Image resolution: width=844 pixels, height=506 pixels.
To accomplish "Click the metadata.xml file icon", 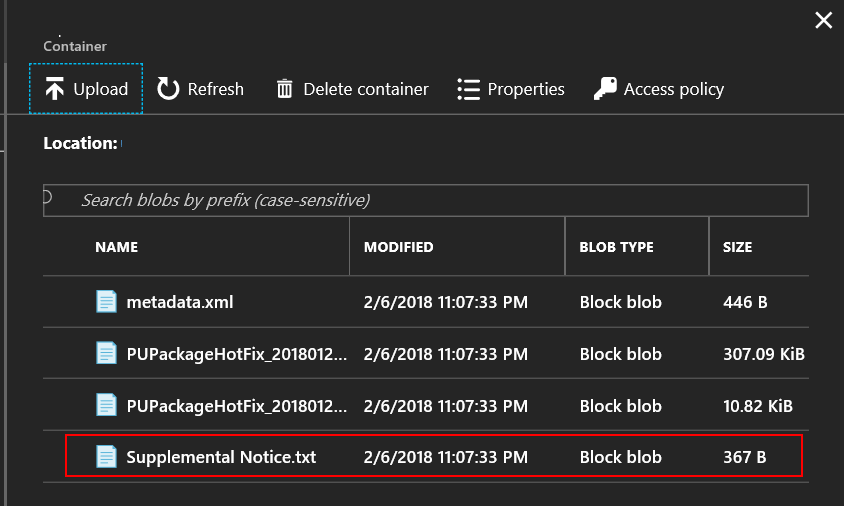I will point(106,301).
